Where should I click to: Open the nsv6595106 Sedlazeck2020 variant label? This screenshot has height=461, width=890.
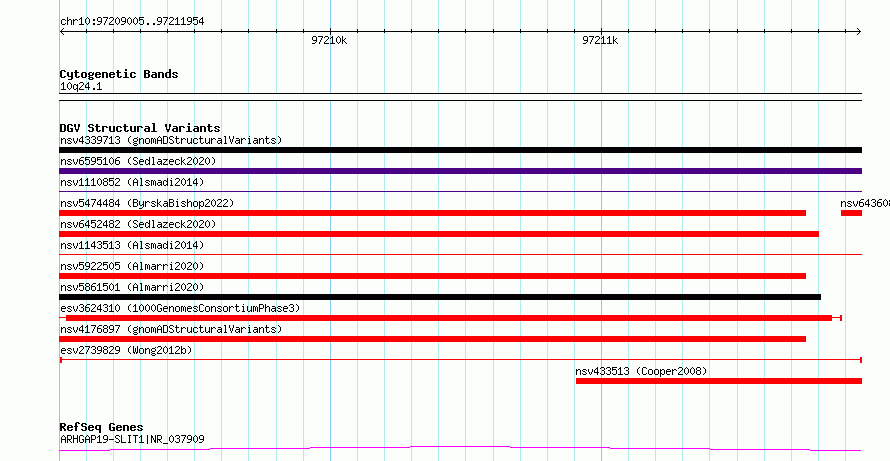(x=138, y=161)
